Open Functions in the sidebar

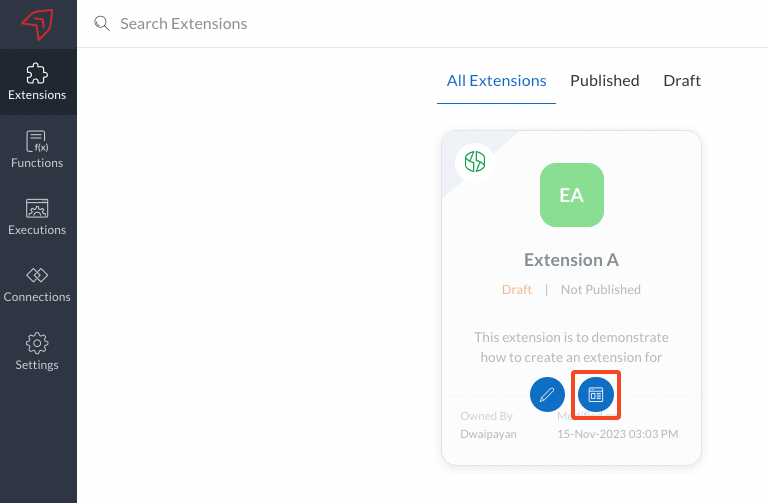[x=37, y=149]
